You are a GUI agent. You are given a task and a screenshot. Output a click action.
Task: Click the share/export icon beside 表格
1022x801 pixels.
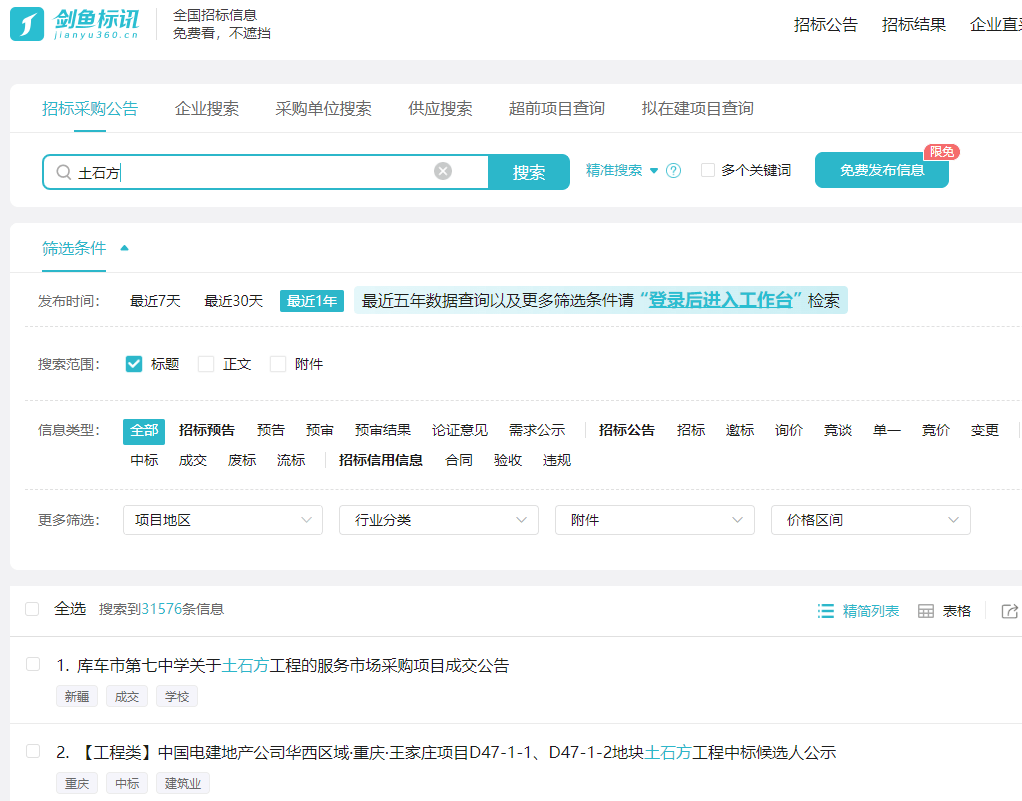pyautogui.click(x=1012, y=609)
